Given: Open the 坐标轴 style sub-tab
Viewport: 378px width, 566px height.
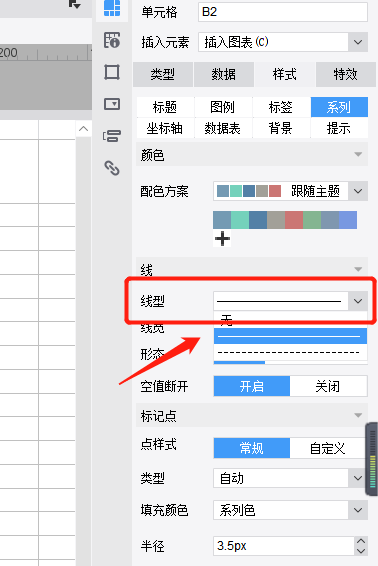Looking at the screenshot, I should (165, 128).
